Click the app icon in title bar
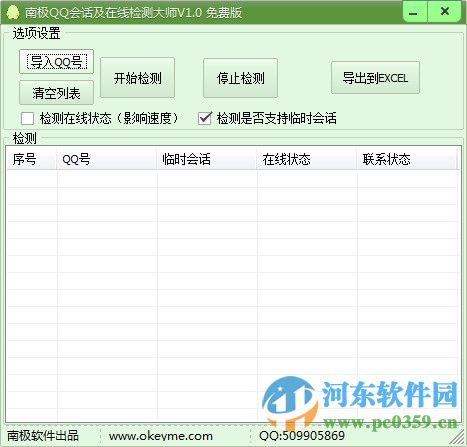The image size is (467, 447). click(x=13, y=13)
